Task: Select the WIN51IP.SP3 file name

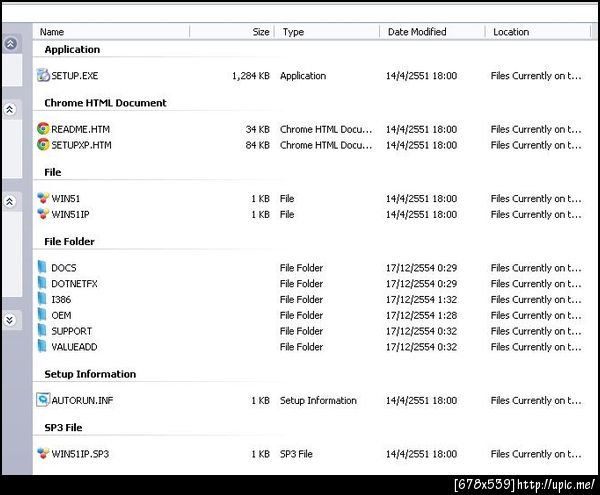Action: (80, 454)
